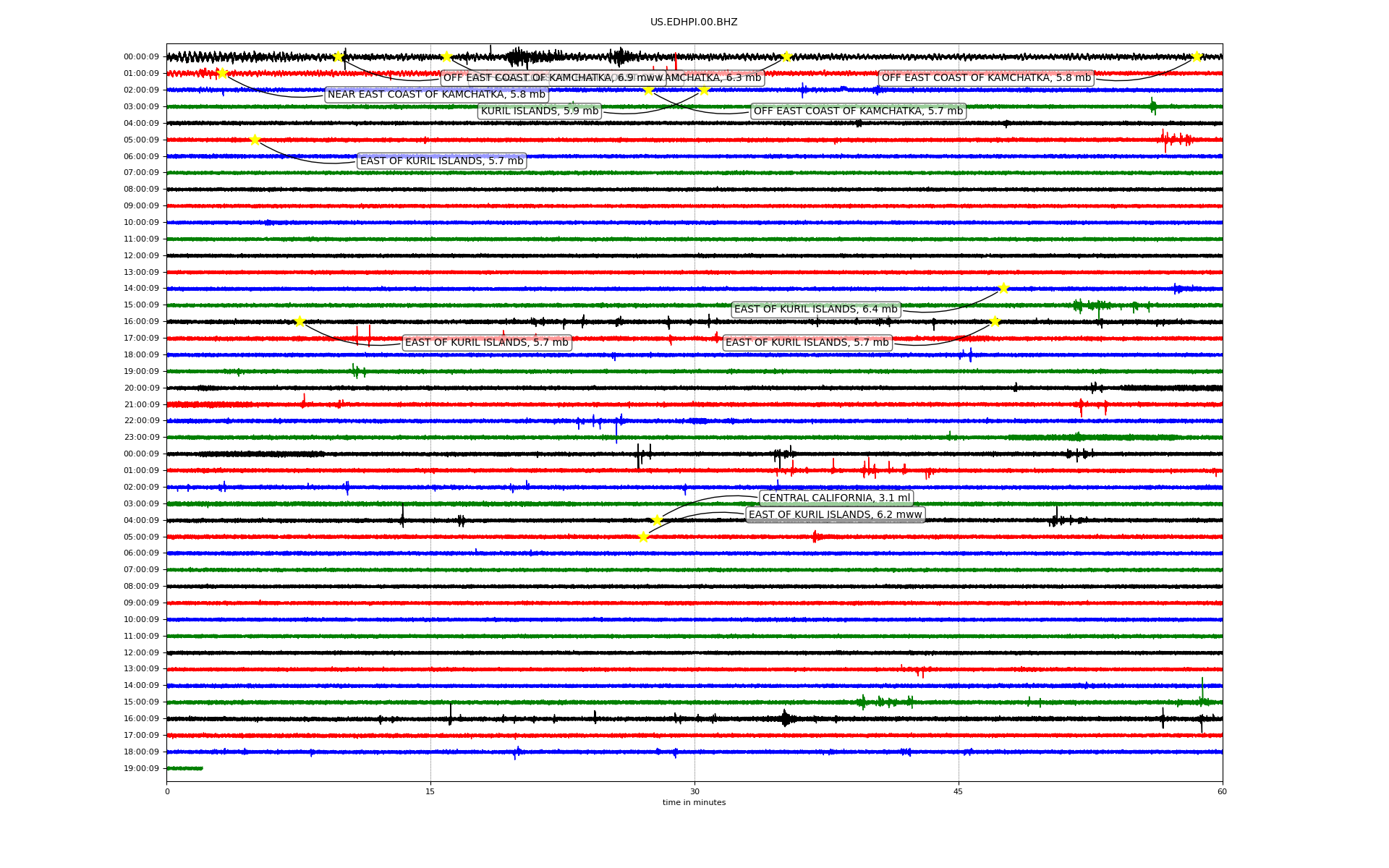
Task: Select the 'CENTRAL CALIFORNIA, 3.1 ml' label
Action: pos(836,498)
